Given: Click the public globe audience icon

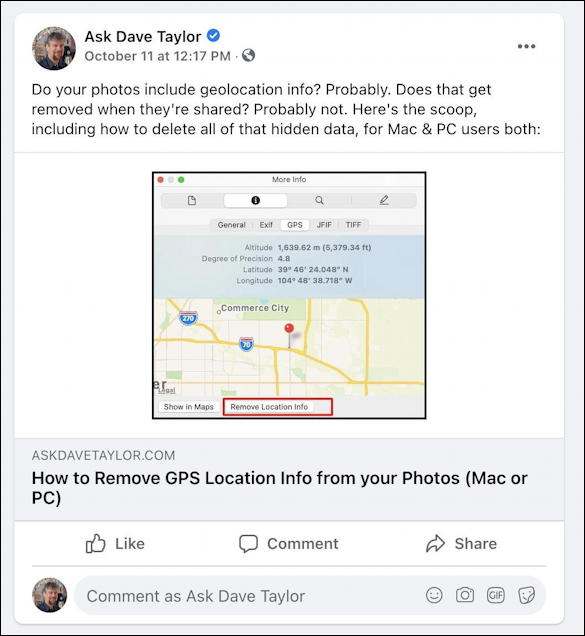Looking at the screenshot, I should [x=248, y=55].
